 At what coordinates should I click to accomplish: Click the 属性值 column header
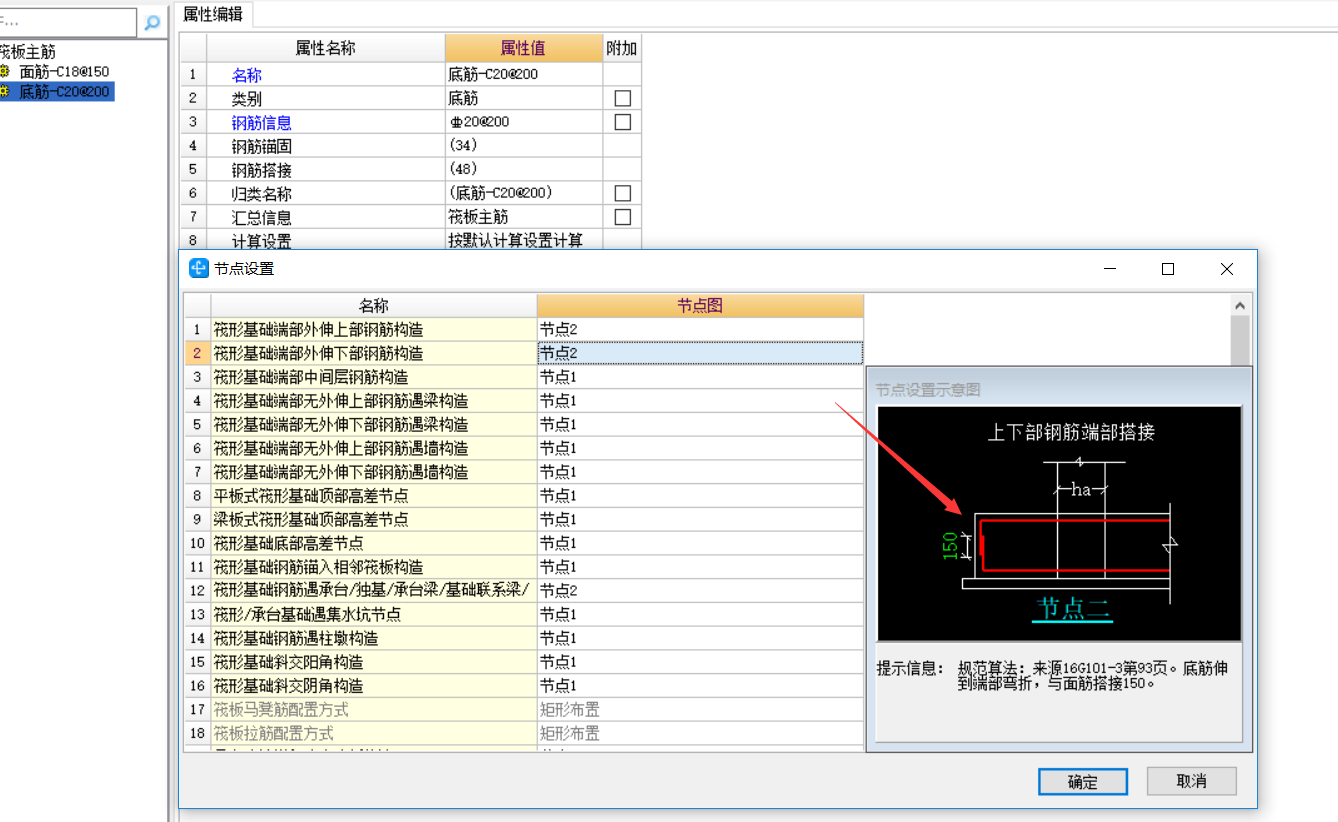pyautogui.click(x=523, y=48)
